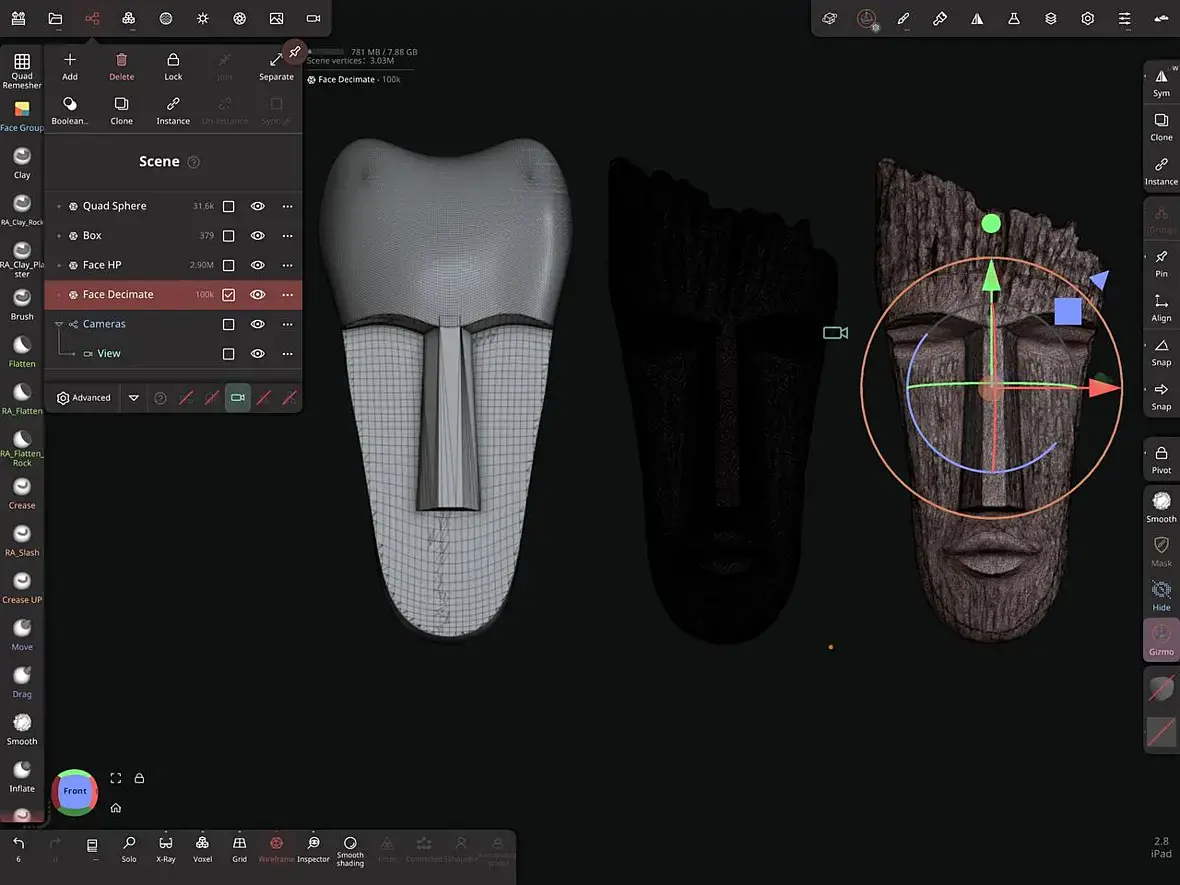Click the Advanced button
Image resolution: width=1180 pixels, height=885 pixels.
point(83,398)
